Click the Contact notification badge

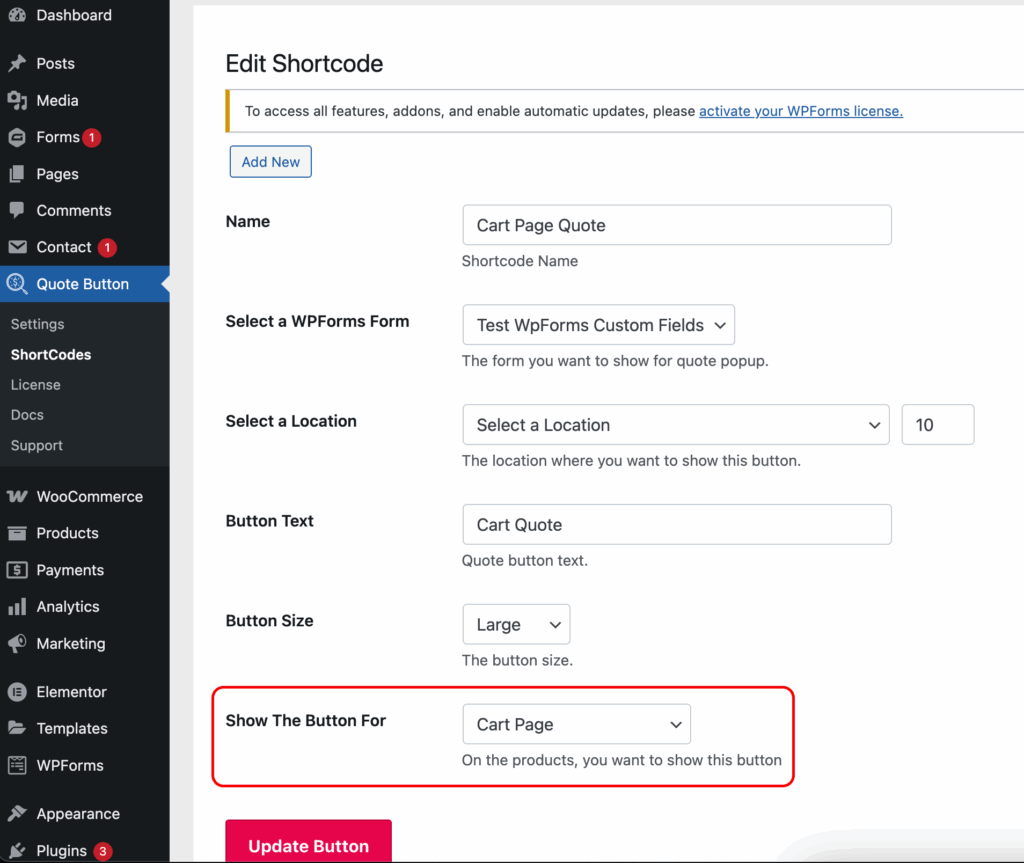coord(107,248)
